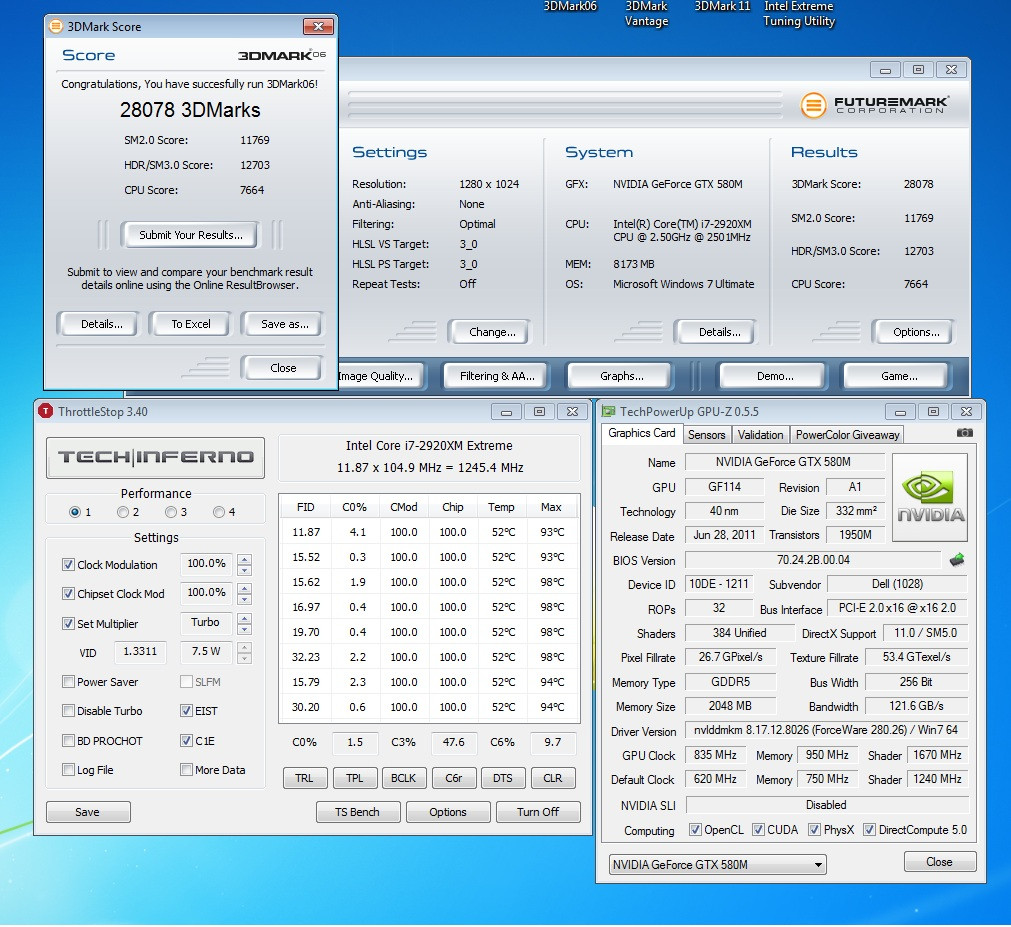
Task: Click the TS Bench button
Action: pos(357,812)
